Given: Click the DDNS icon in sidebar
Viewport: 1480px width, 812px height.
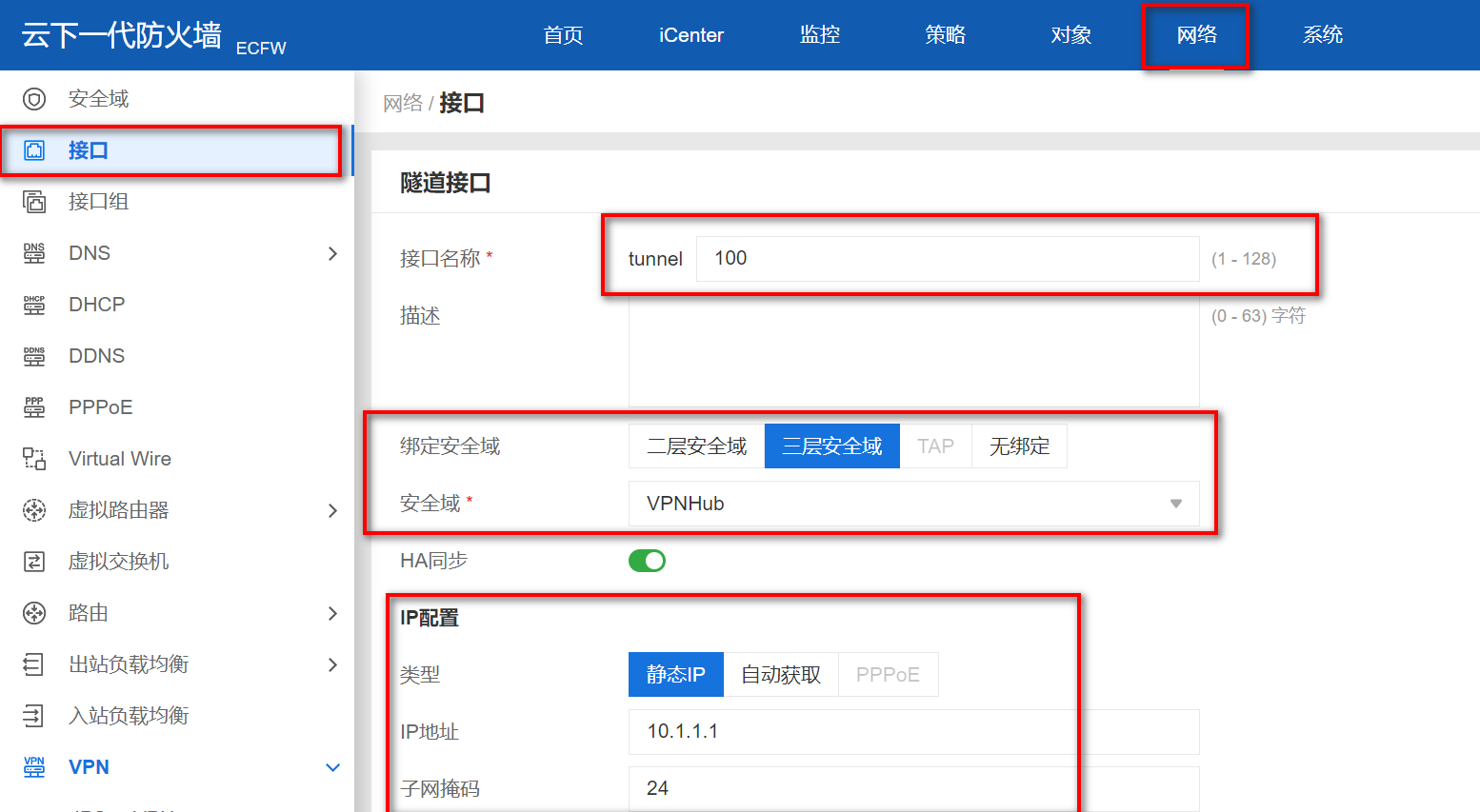Looking at the screenshot, I should tap(34, 356).
